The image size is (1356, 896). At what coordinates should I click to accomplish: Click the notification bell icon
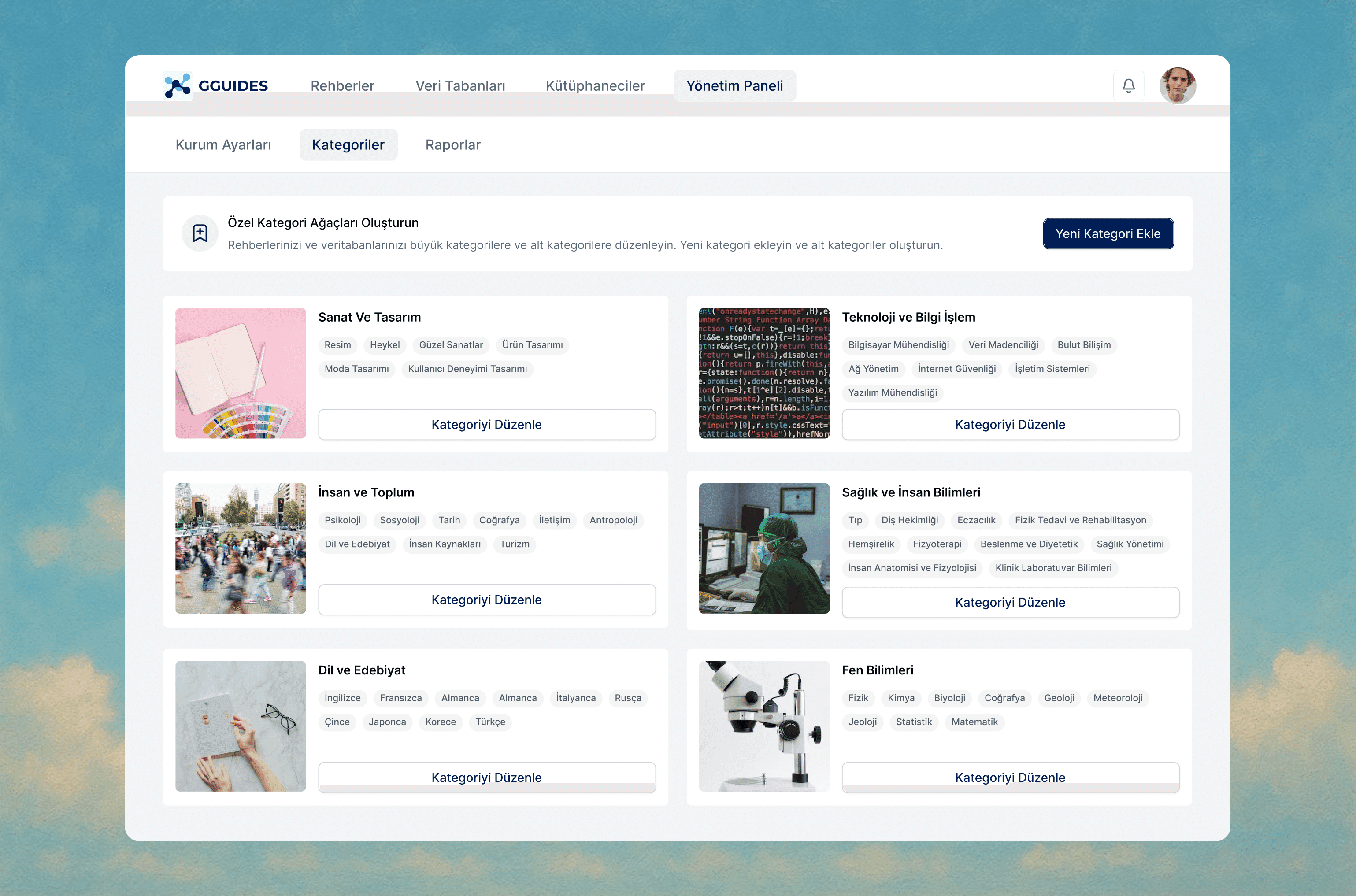click(x=1128, y=86)
